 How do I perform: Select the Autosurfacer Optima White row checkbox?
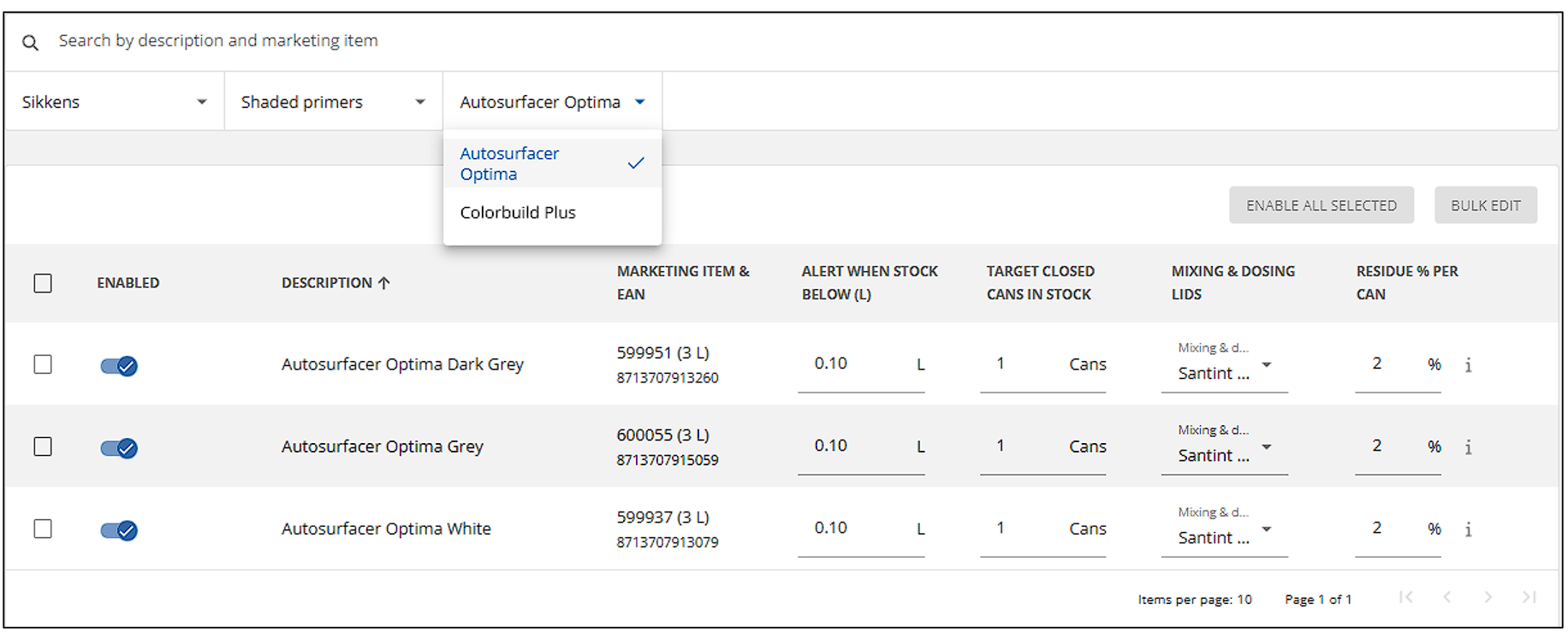coord(43,529)
